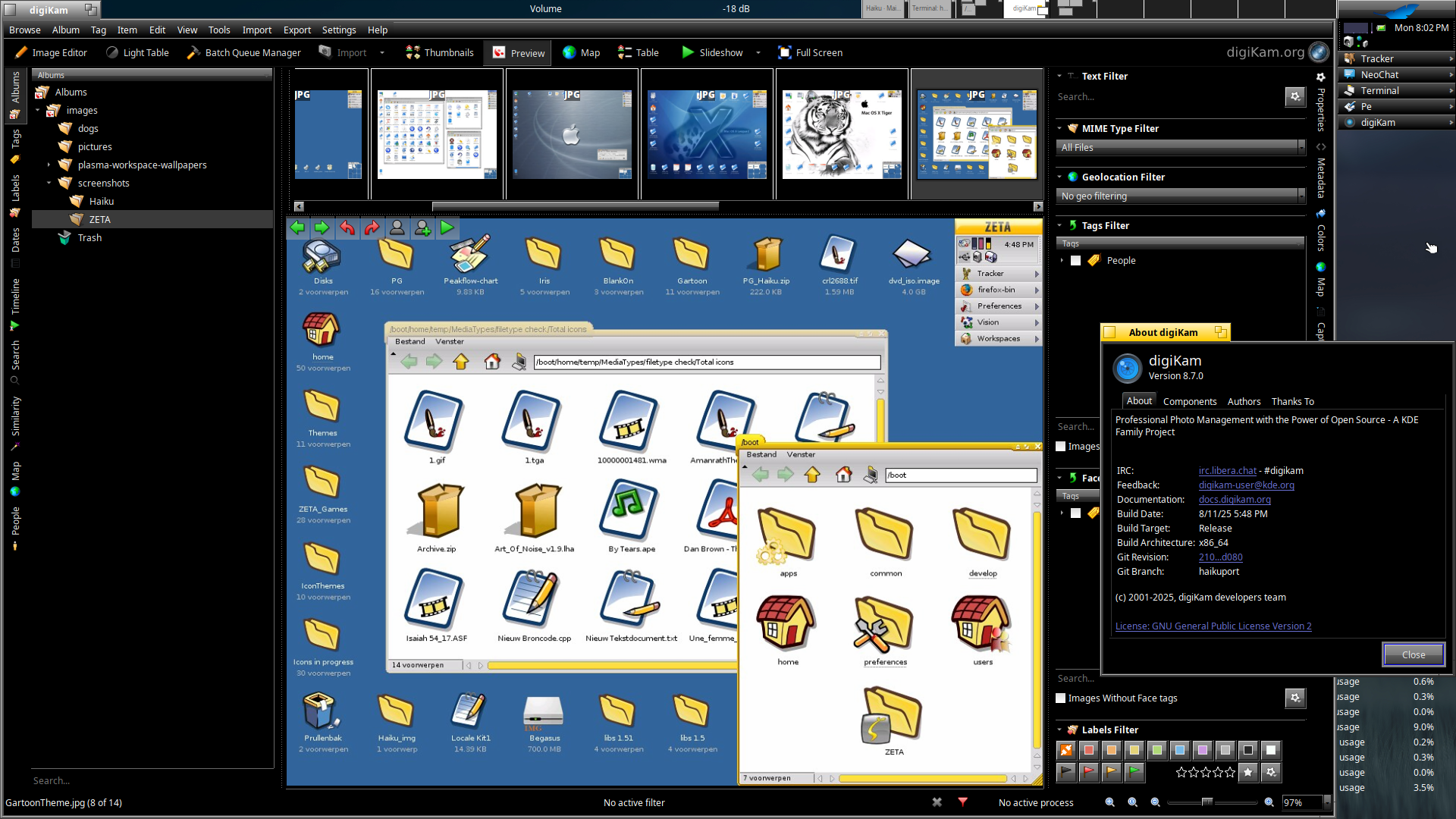Select the Haiku album in tree

tap(101, 201)
